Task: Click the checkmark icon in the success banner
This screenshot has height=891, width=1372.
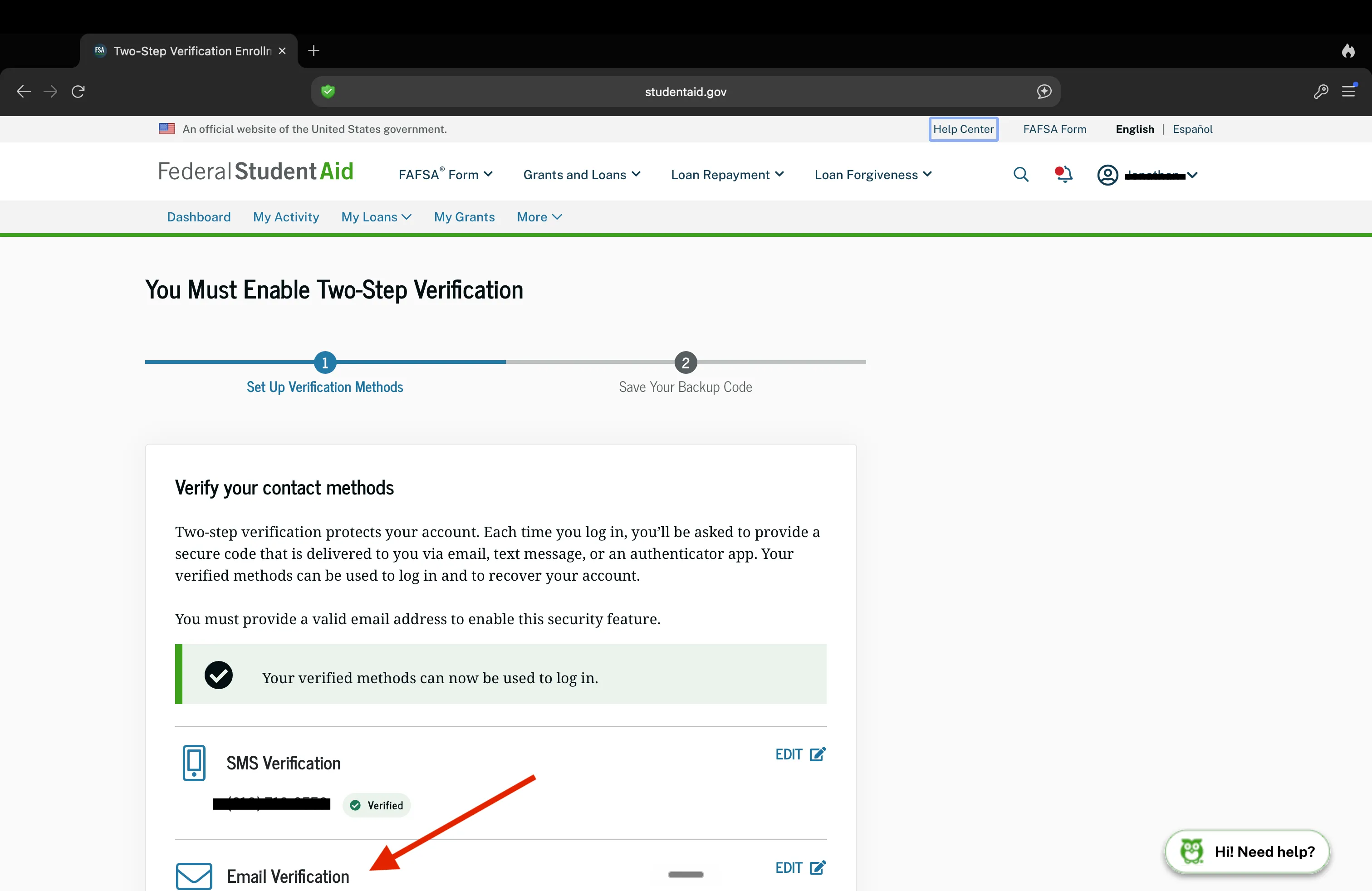Action: coord(219,675)
